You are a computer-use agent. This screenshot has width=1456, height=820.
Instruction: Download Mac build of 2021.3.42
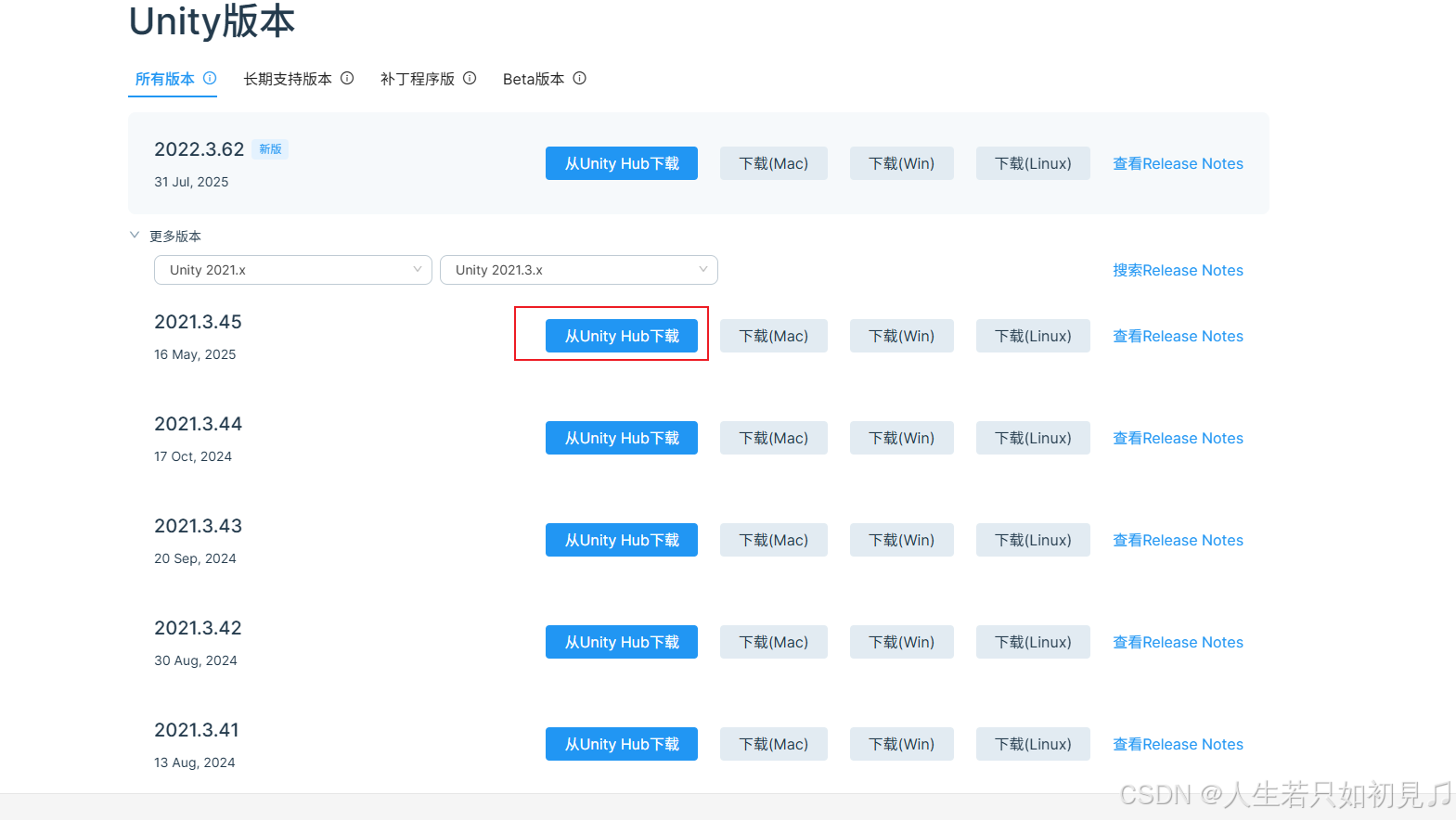pyautogui.click(x=774, y=642)
